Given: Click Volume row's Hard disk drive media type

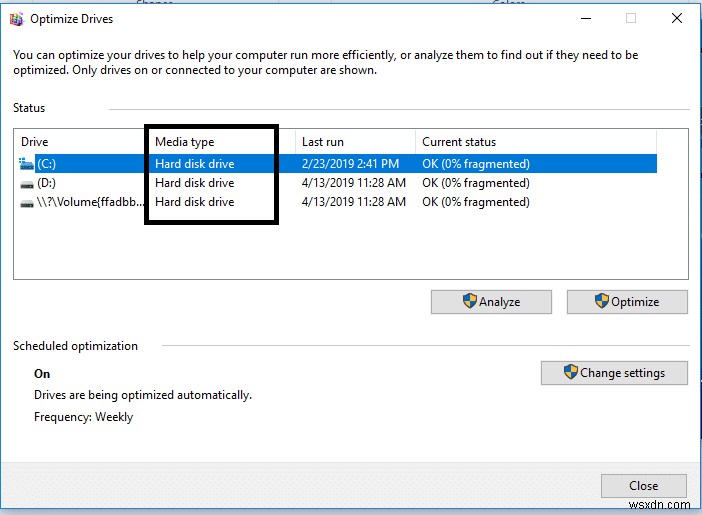Looking at the screenshot, I should 195,202.
